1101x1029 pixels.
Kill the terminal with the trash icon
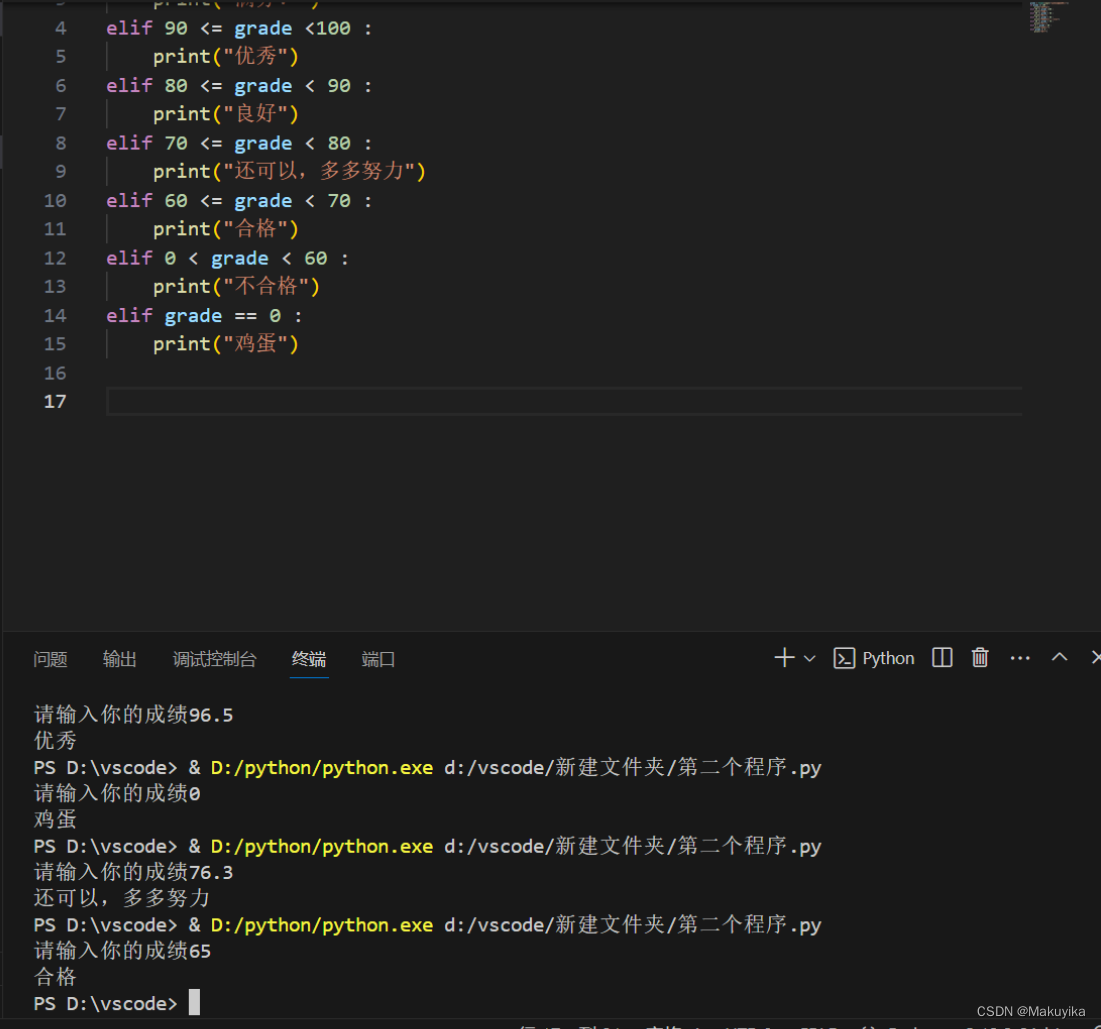(x=979, y=658)
